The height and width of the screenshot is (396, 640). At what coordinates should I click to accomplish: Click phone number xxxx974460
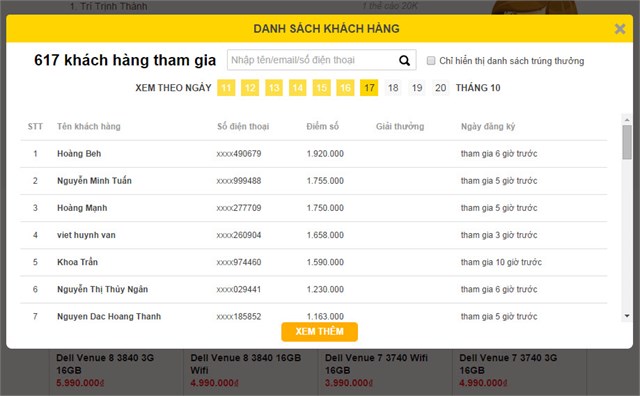pyautogui.click(x=239, y=262)
